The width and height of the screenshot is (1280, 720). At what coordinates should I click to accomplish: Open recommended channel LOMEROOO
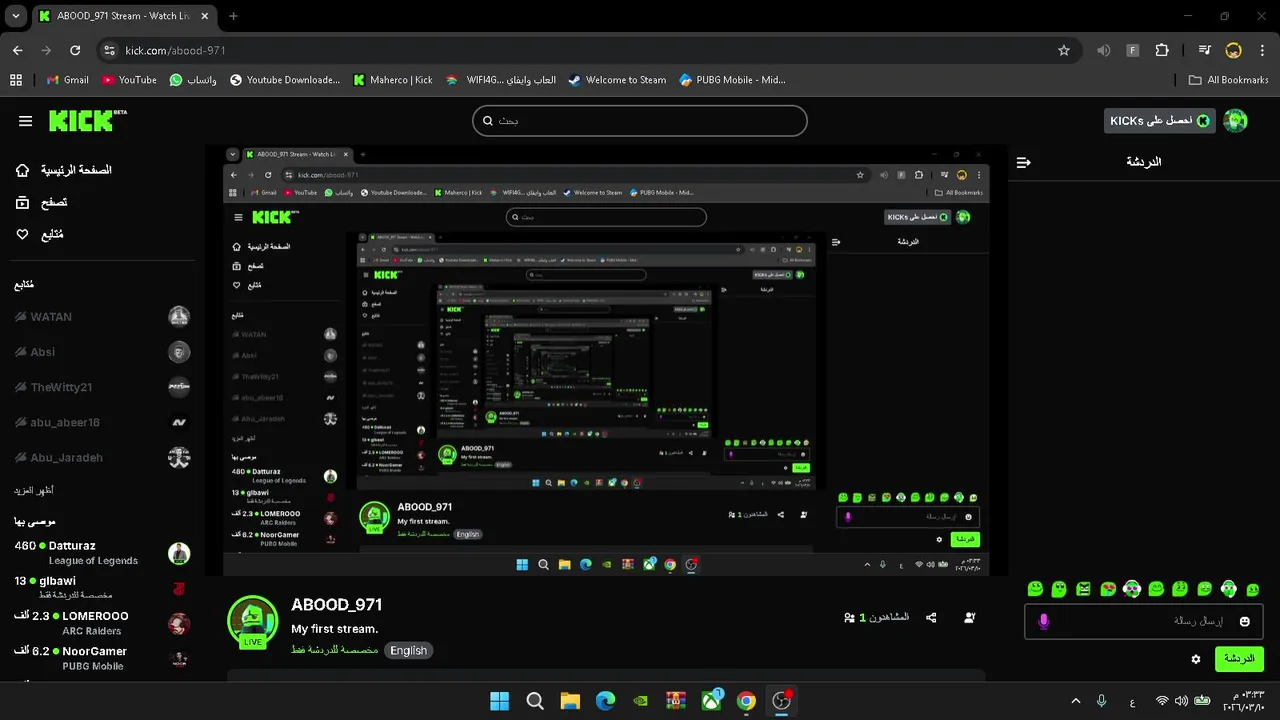pyautogui.click(x=102, y=622)
